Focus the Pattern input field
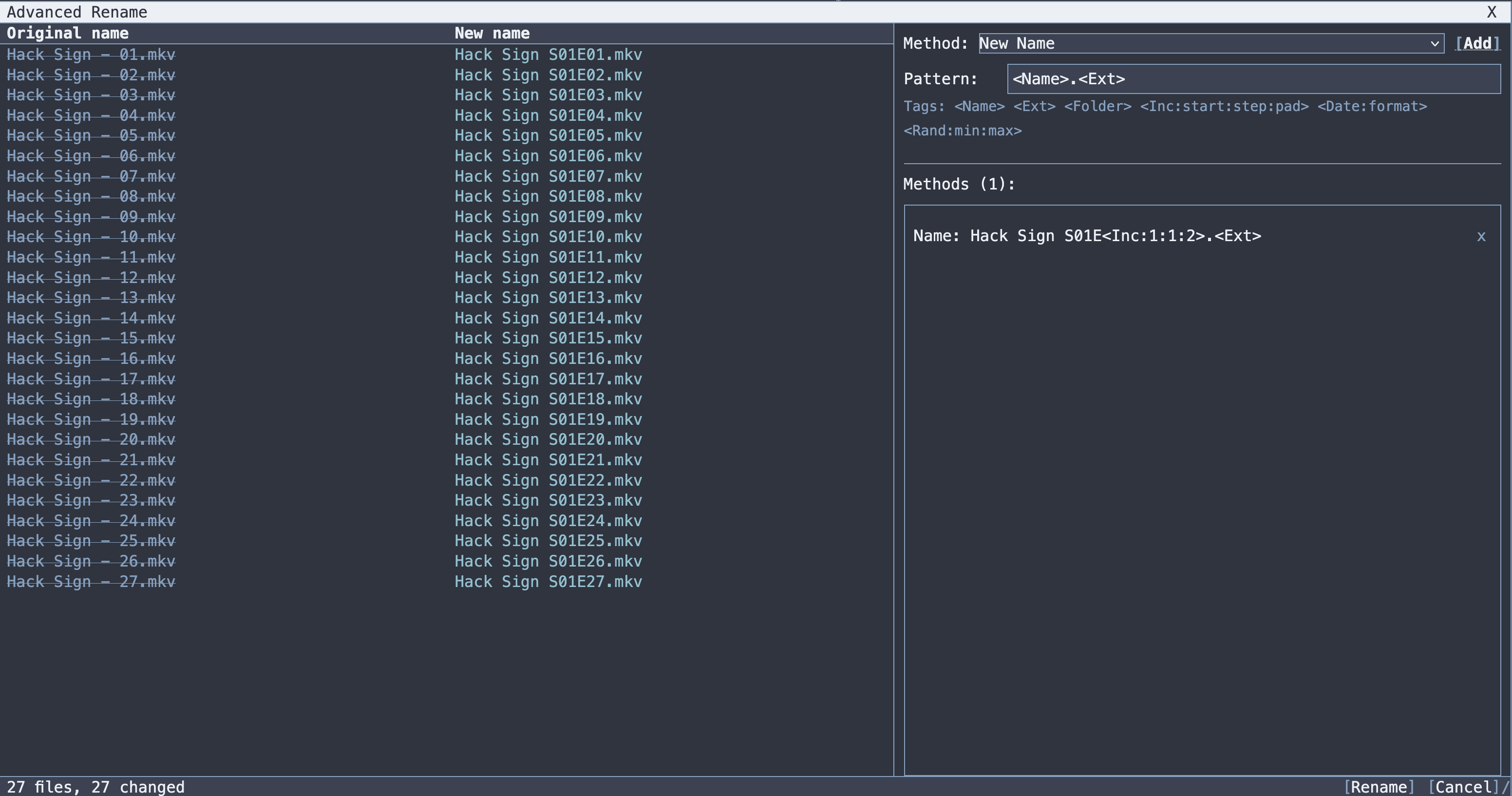Viewport: 1512px width, 796px height. coord(1254,78)
